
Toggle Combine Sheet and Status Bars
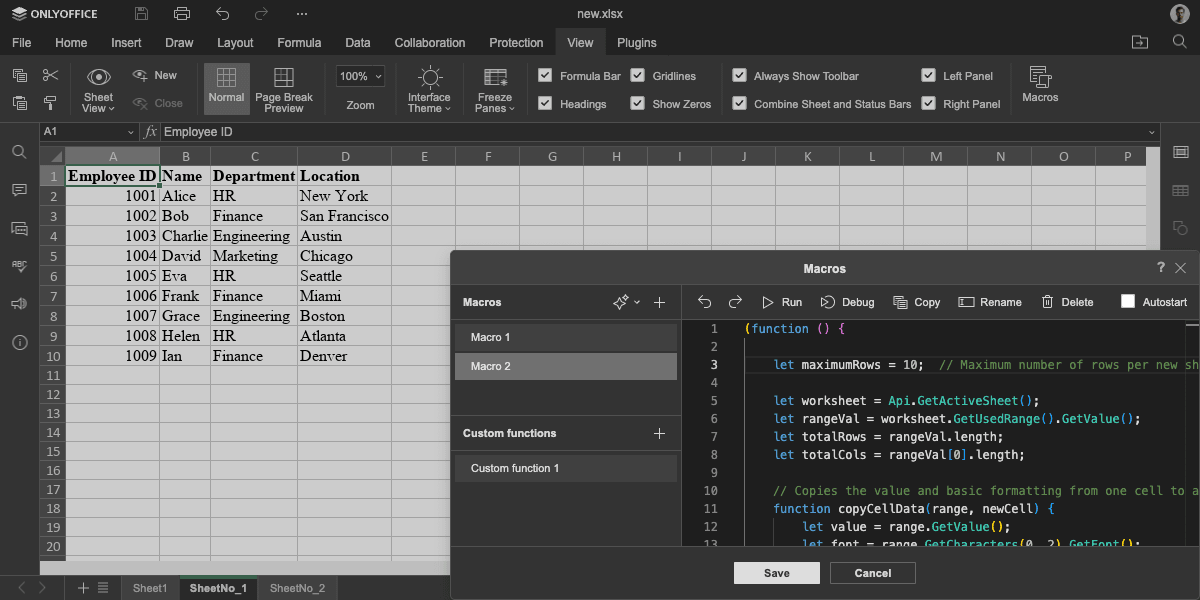pos(739,103)
